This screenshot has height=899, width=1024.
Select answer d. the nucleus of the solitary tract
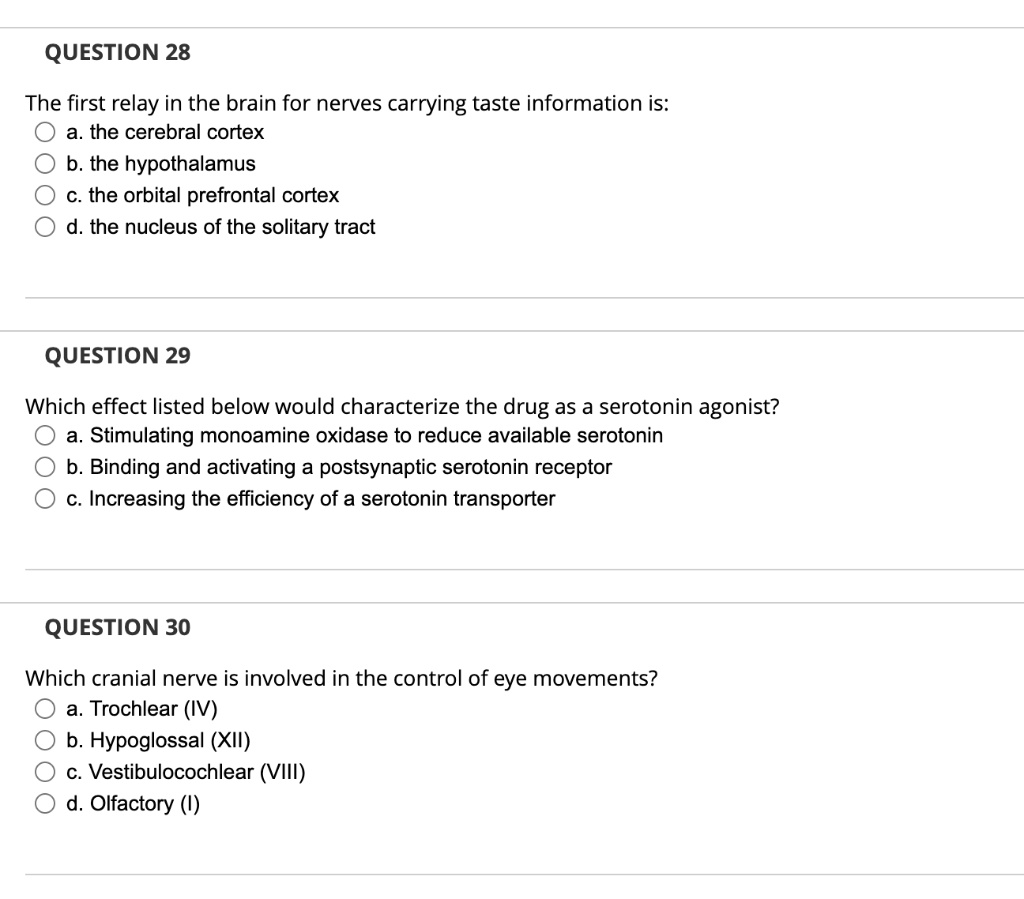[46, 227]
